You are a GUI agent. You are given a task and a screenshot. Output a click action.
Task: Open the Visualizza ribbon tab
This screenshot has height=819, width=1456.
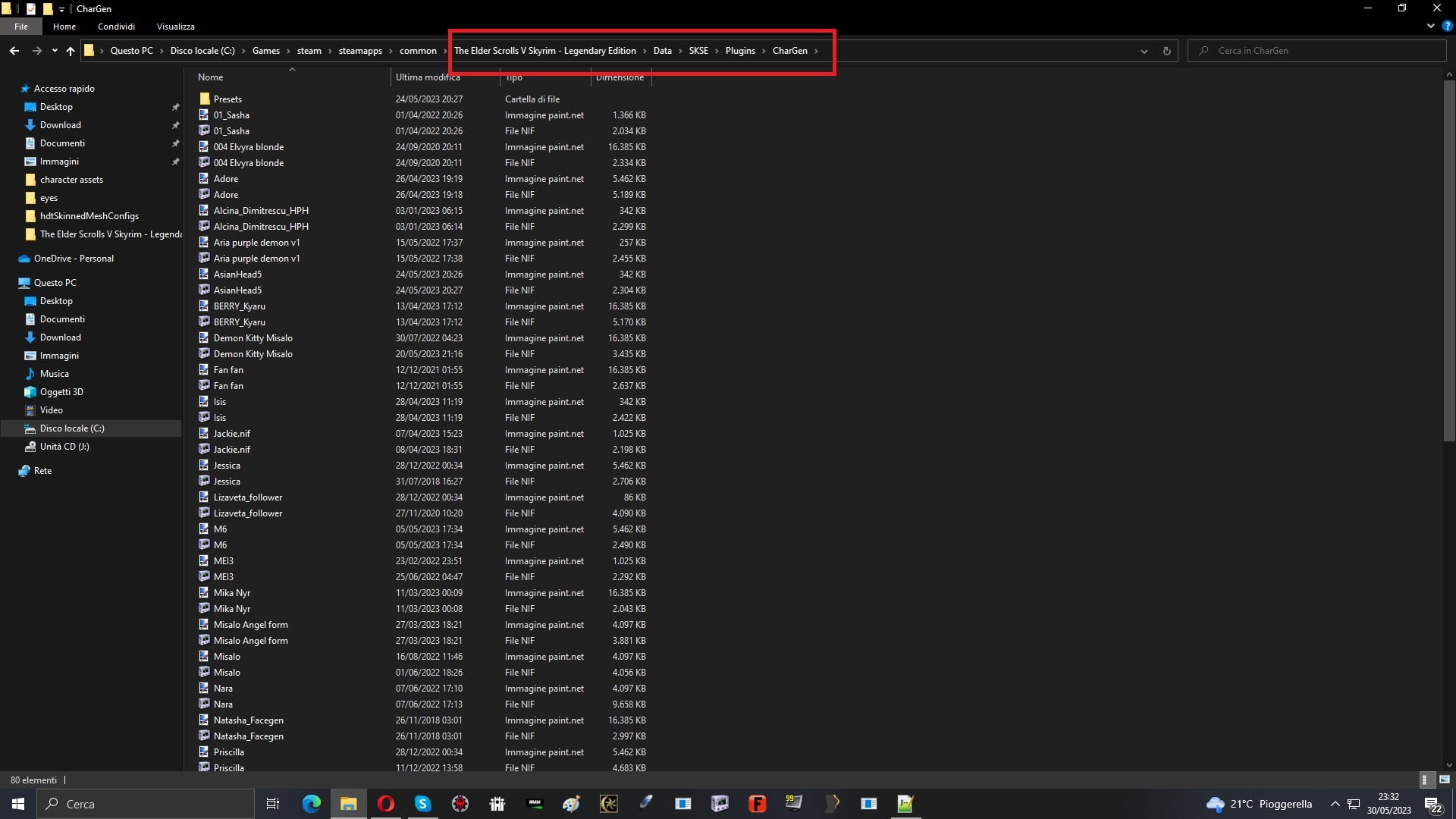pos(176,27)
